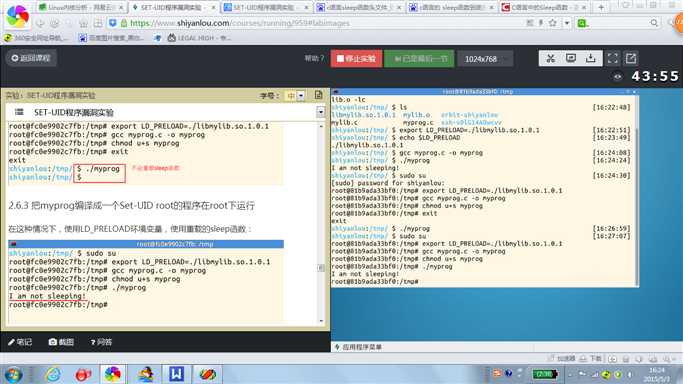683x384 pixels.
Task: Open the 笔记 notes button
Action: [x=20, y=342]
